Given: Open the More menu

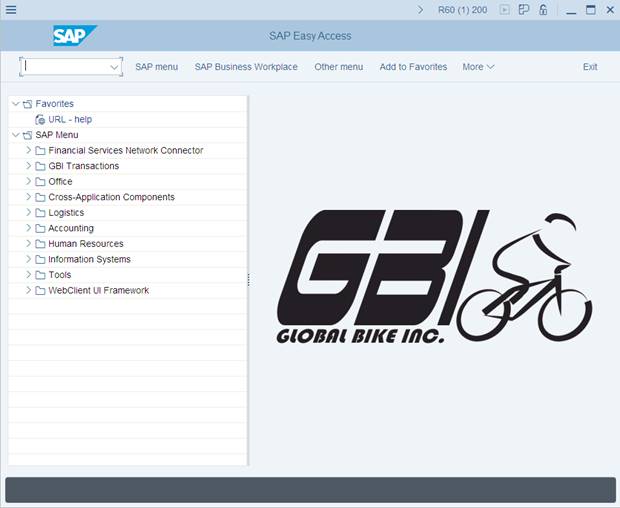Looking at the screenshot, I should click(x=478, y=67).
